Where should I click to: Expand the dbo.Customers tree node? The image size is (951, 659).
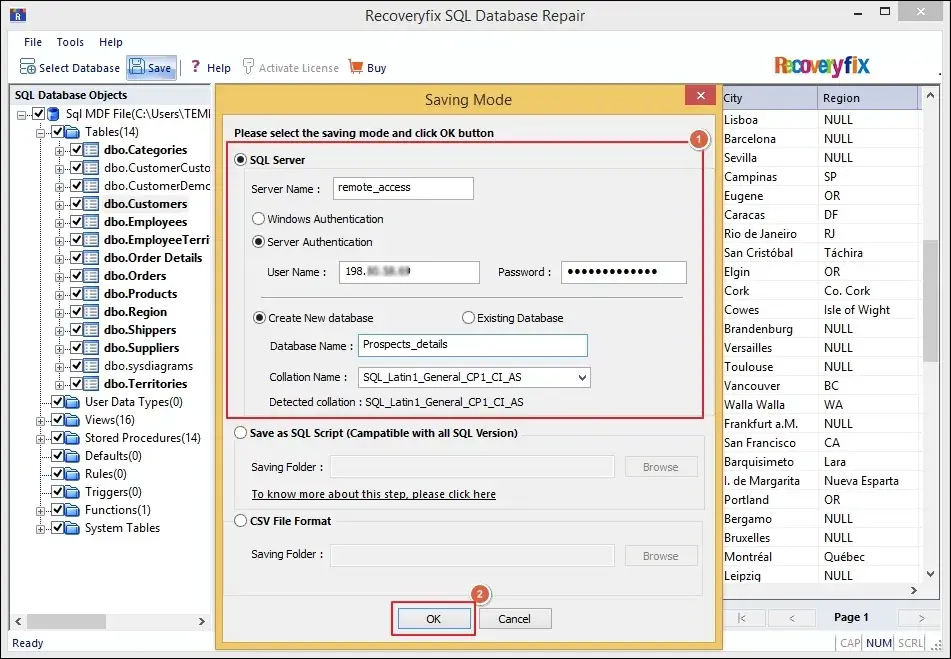(x=59, y=205)
